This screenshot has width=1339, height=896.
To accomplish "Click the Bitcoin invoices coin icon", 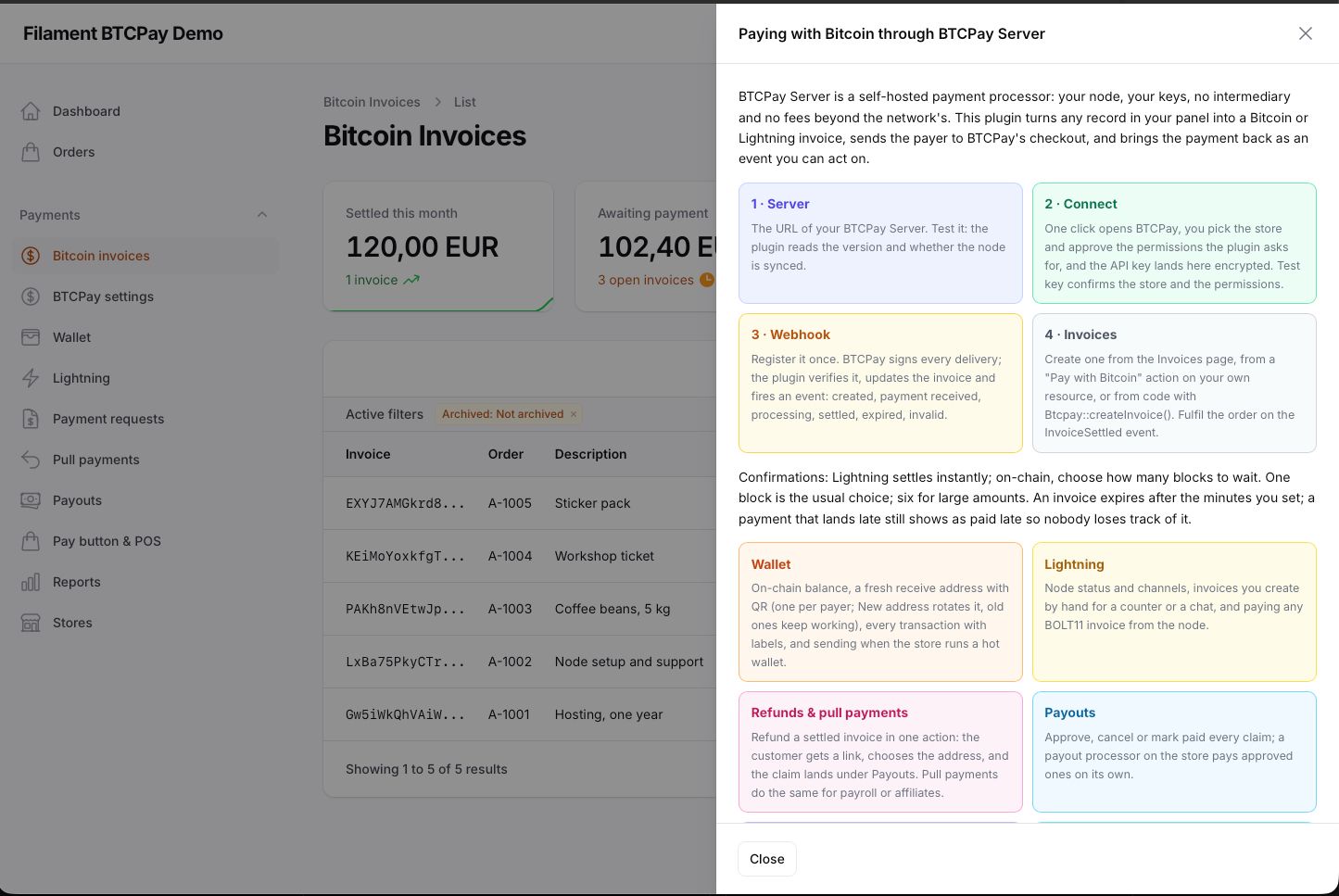I will (31, 256).
